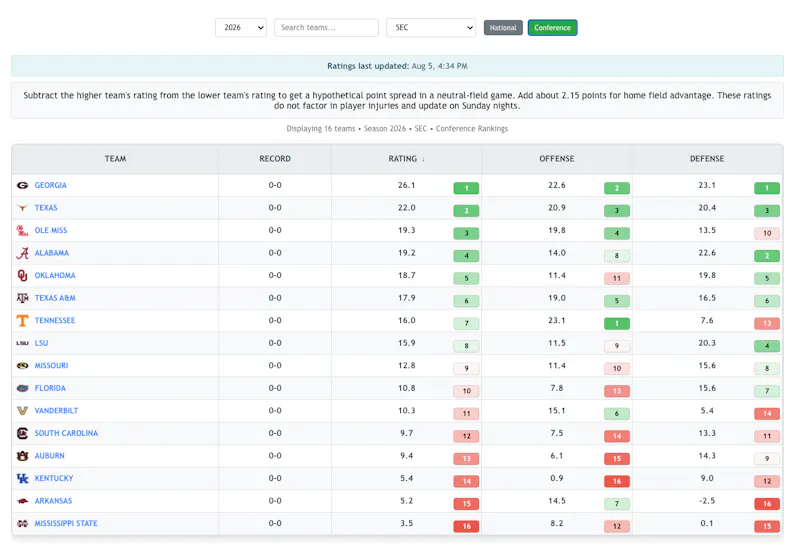Open the Alabama team link
This screenshot has height=550, width=800.
coord(52,253)
